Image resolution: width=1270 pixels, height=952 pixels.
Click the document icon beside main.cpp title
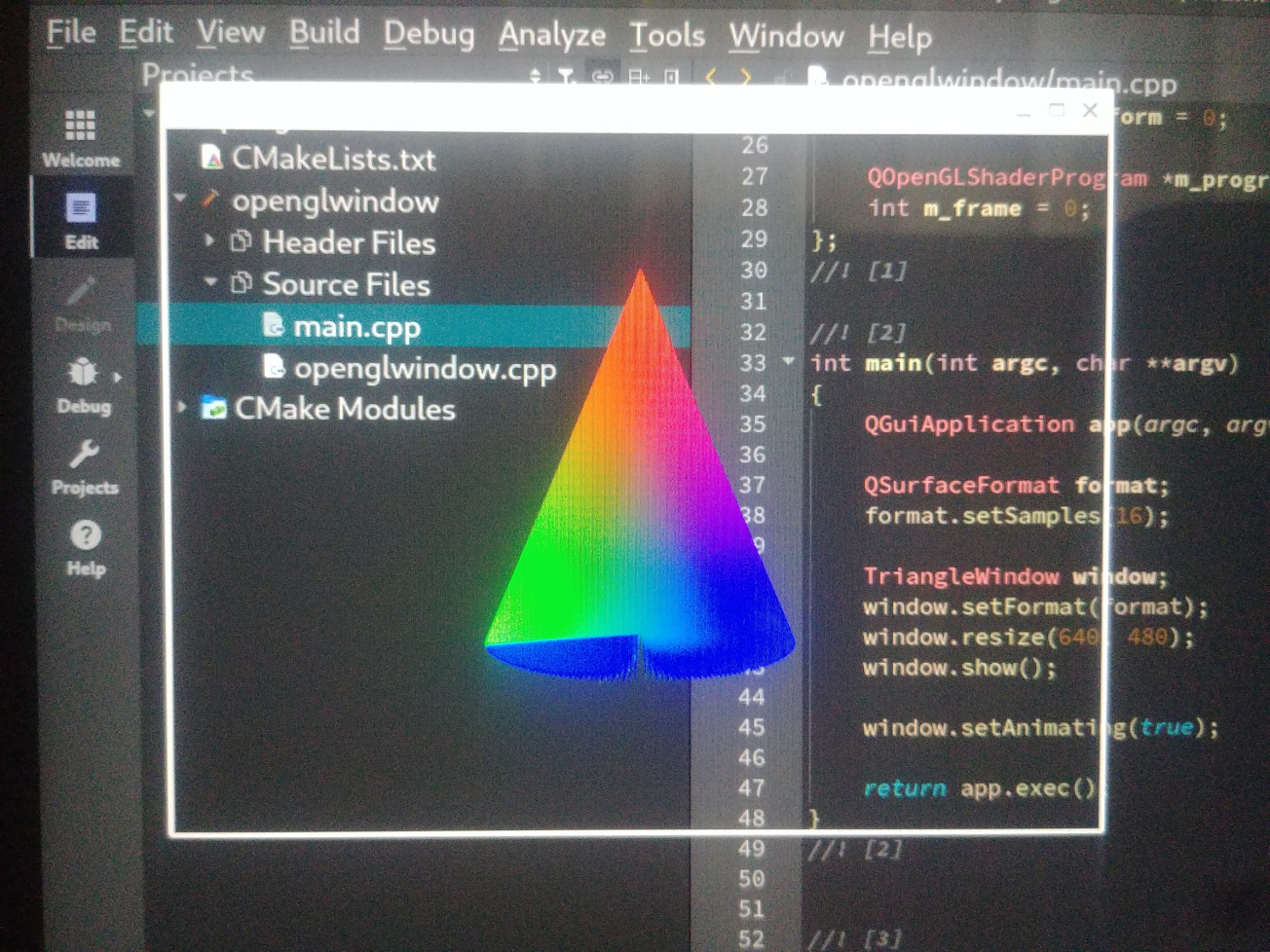coord(818,78)
